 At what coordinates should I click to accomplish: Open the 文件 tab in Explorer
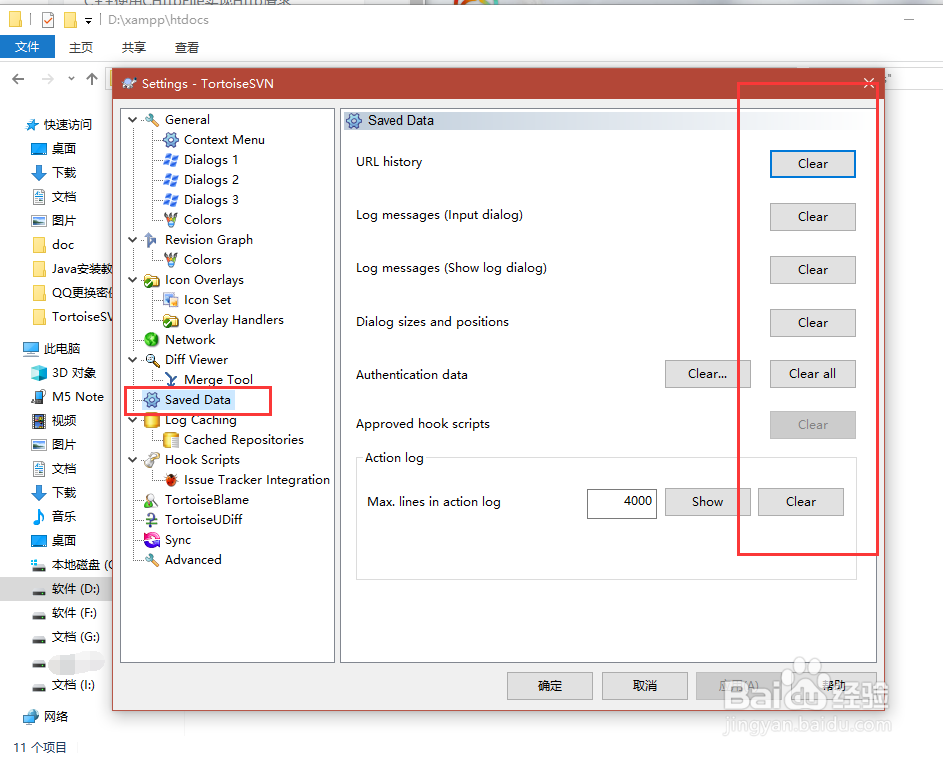point(27,47)
